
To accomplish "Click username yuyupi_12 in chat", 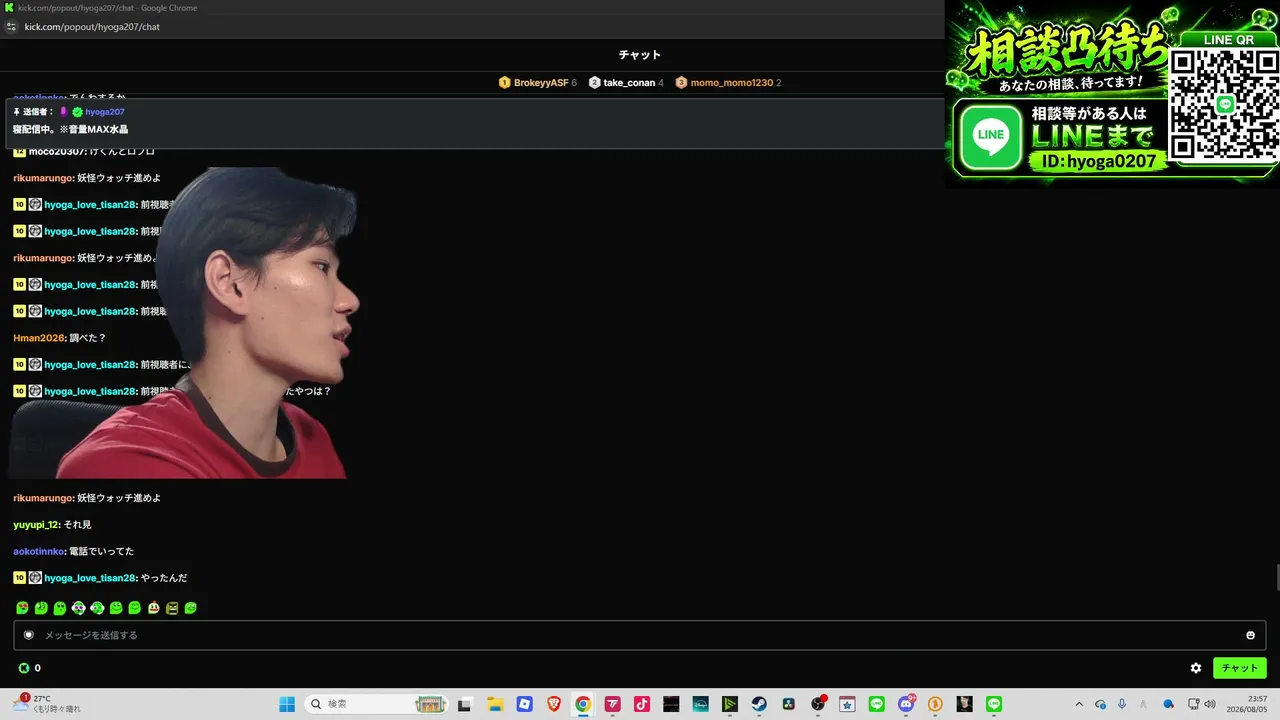I will (37, 525).
